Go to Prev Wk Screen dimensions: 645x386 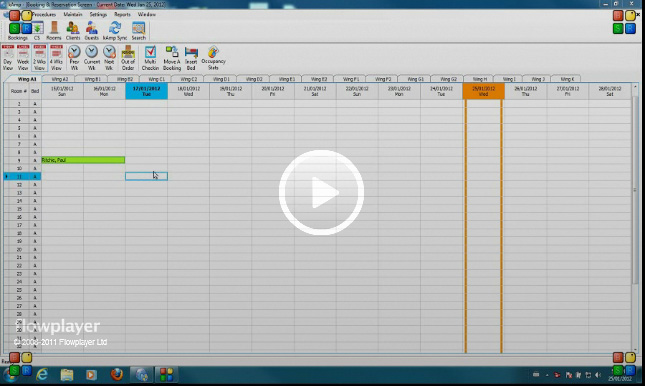(74, 58)
